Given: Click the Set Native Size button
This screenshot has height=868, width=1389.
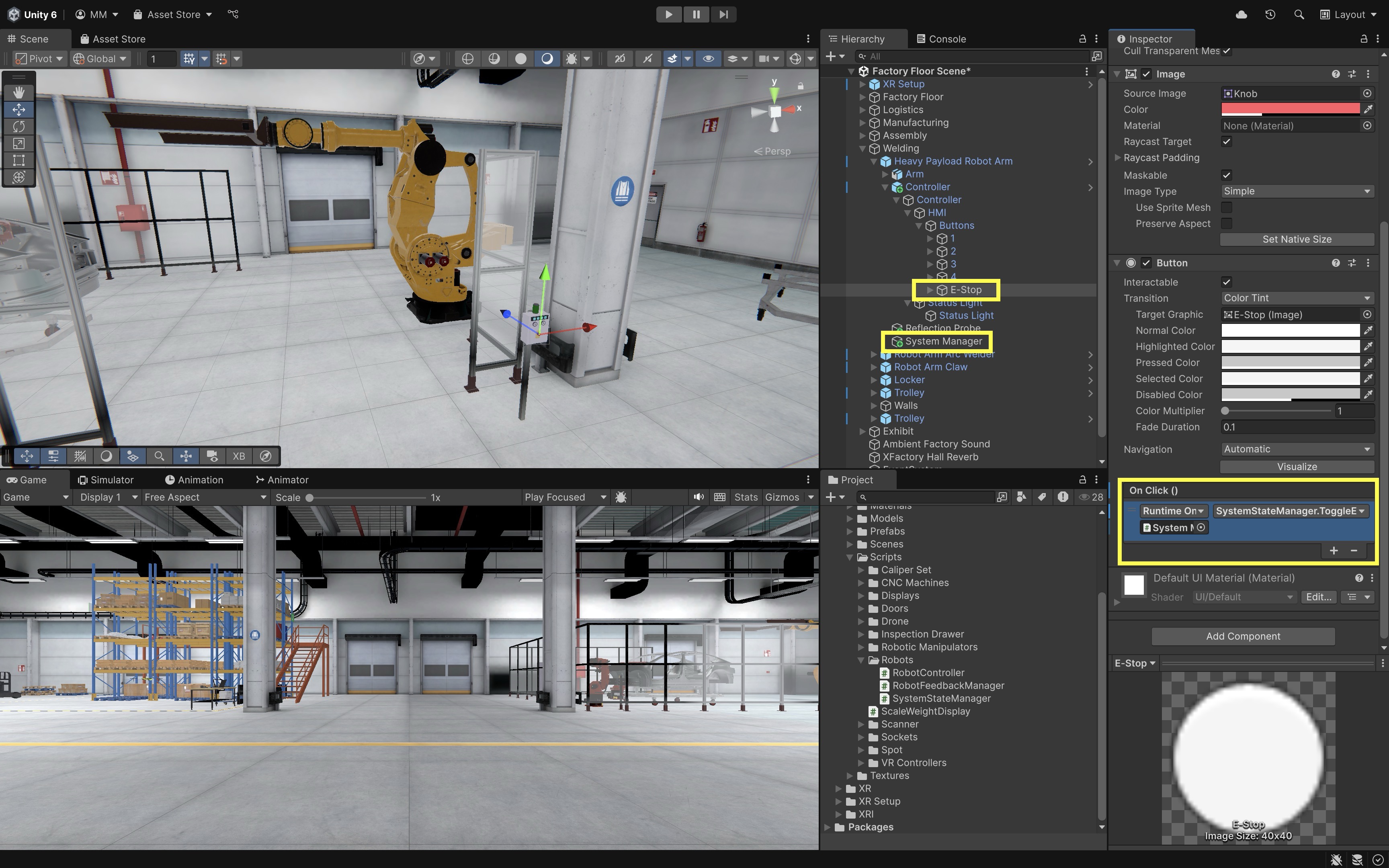Looking at the screenshot, I should 1297,240.
